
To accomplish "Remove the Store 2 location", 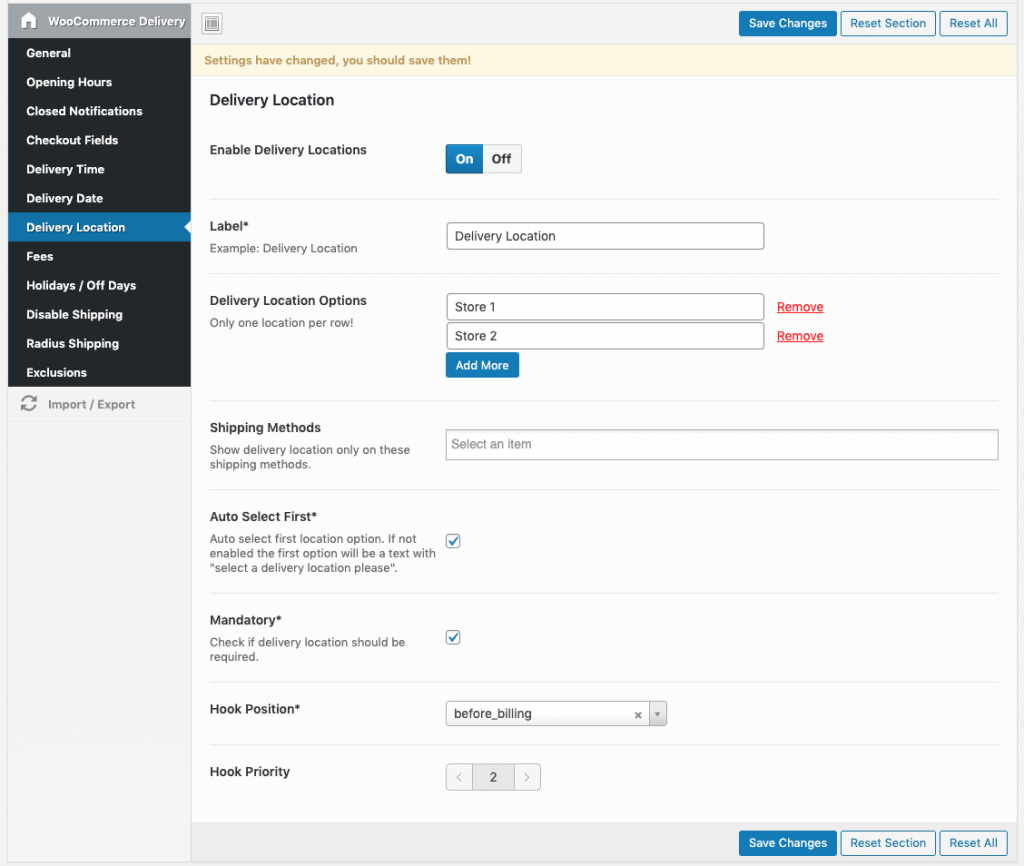I will [800, 336].
